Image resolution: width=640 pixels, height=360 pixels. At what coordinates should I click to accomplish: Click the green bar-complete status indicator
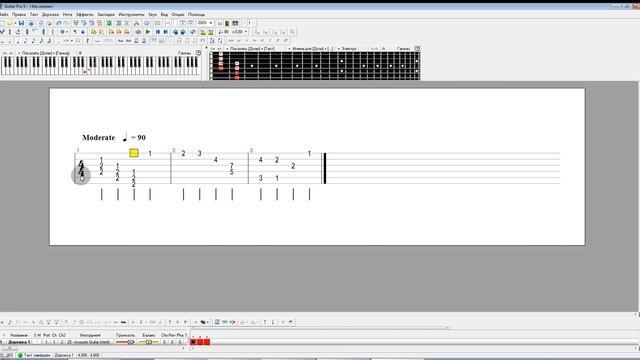(x=20, y=356)
